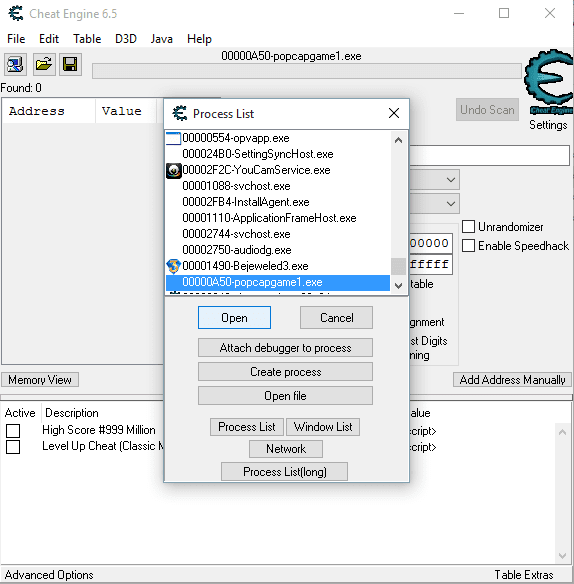Select 000024B0-SettingSyncHost.exe process
Screen dimensions: 574x584
click(x=278, y=154)
